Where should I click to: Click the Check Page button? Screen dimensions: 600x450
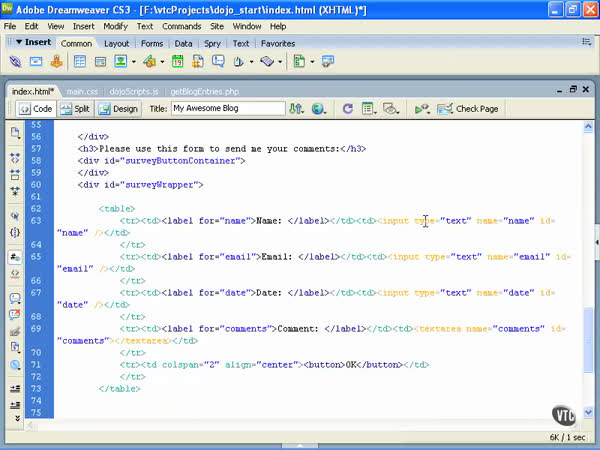click(468, 109)
